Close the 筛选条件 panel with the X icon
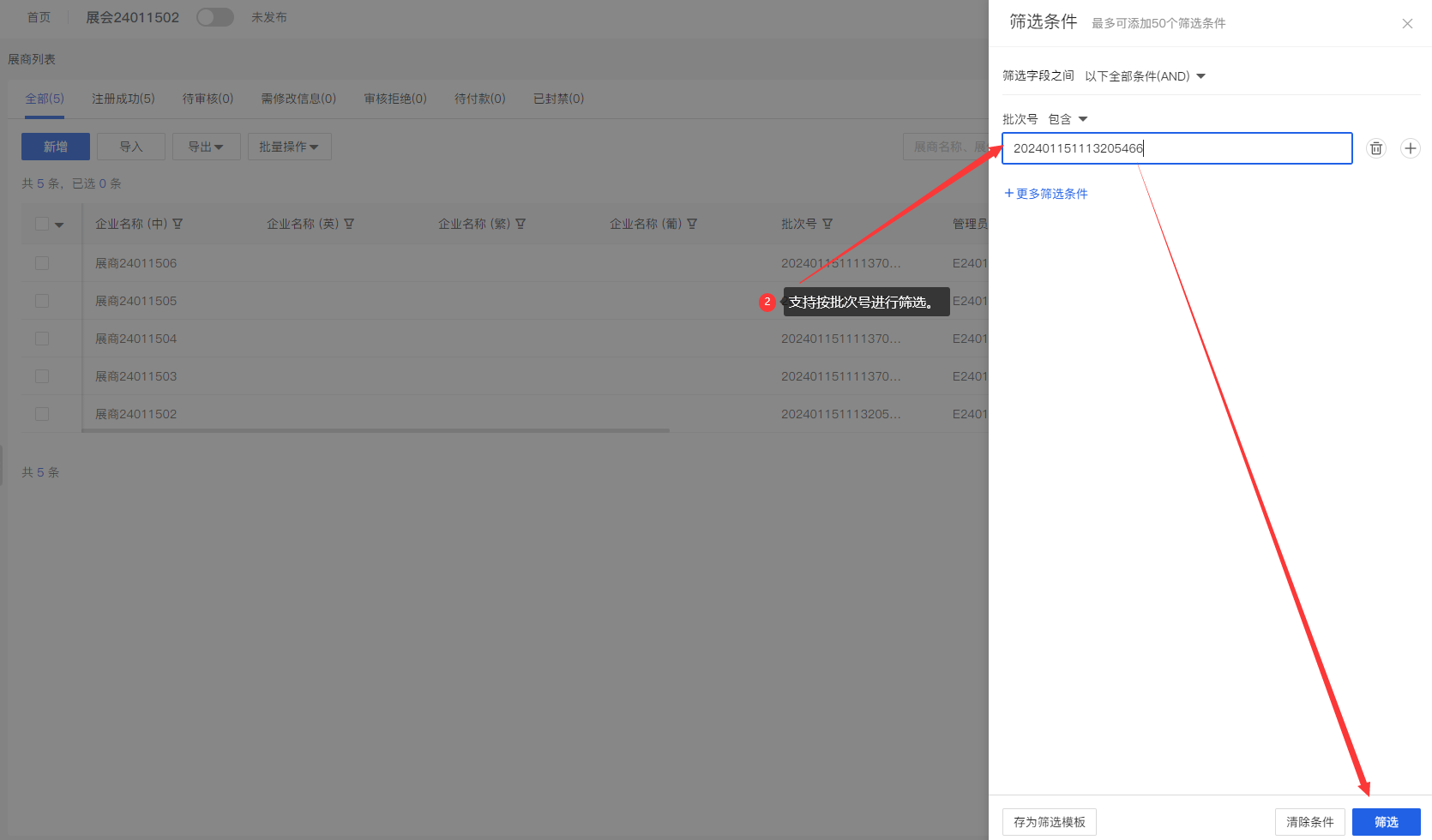This screenshot has width=1432, height=840. (1407, 23)
